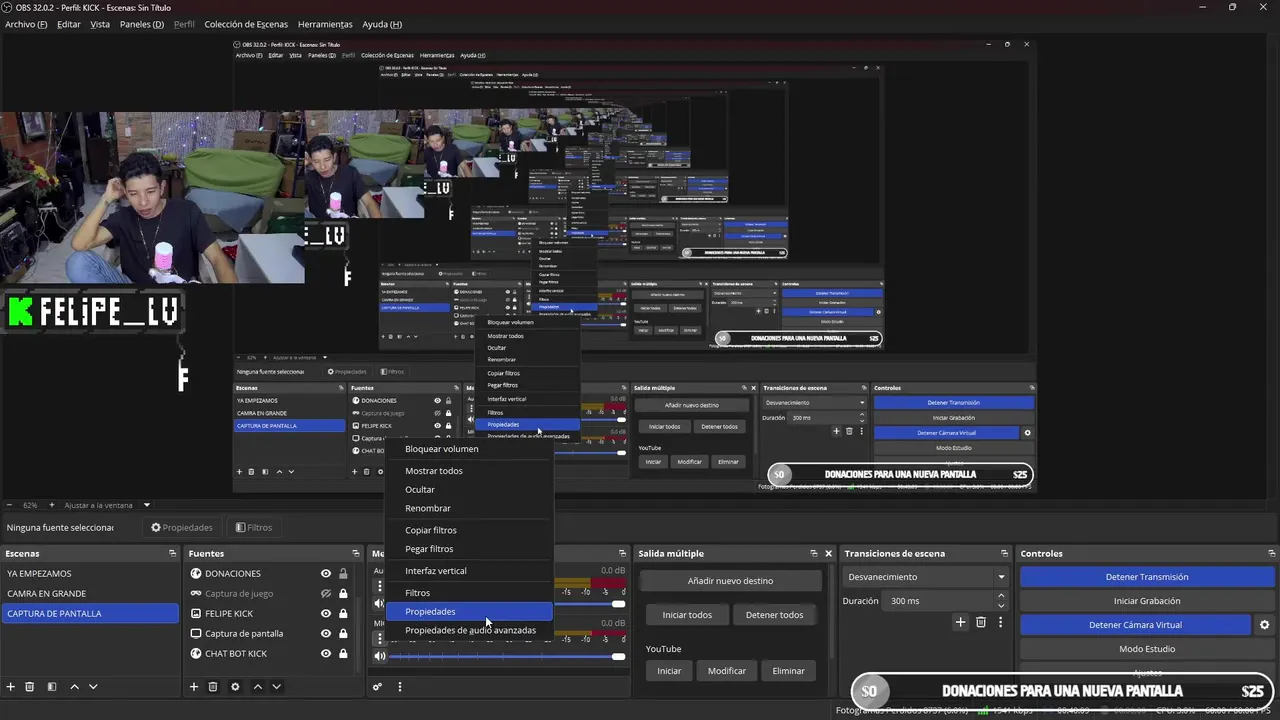Image resolution: width=1280 pixels, height=720 pixels.
Task: Lock the DONACIONES source
Action: pos(343,573)
